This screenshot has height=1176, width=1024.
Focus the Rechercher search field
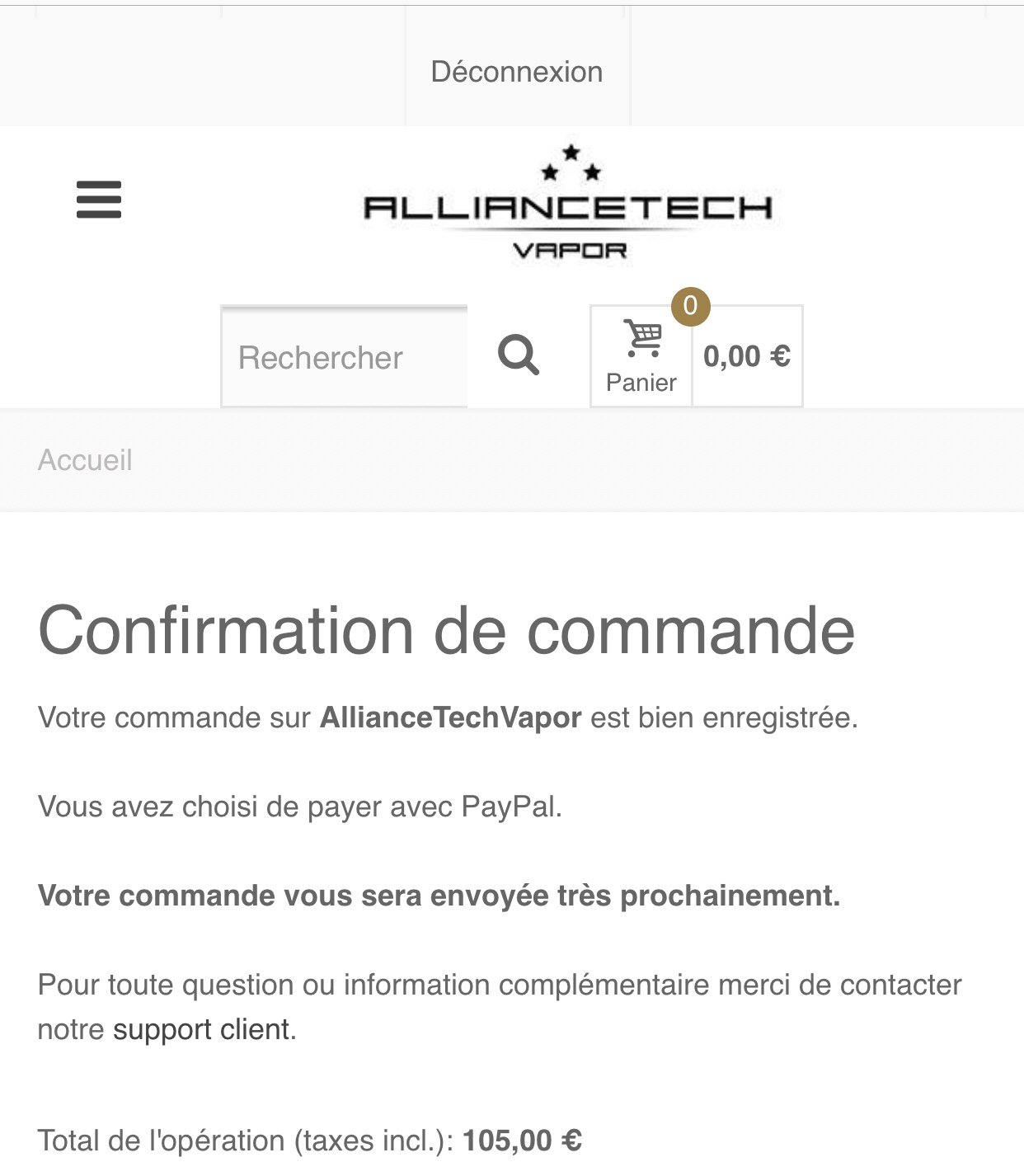(344, 358)
